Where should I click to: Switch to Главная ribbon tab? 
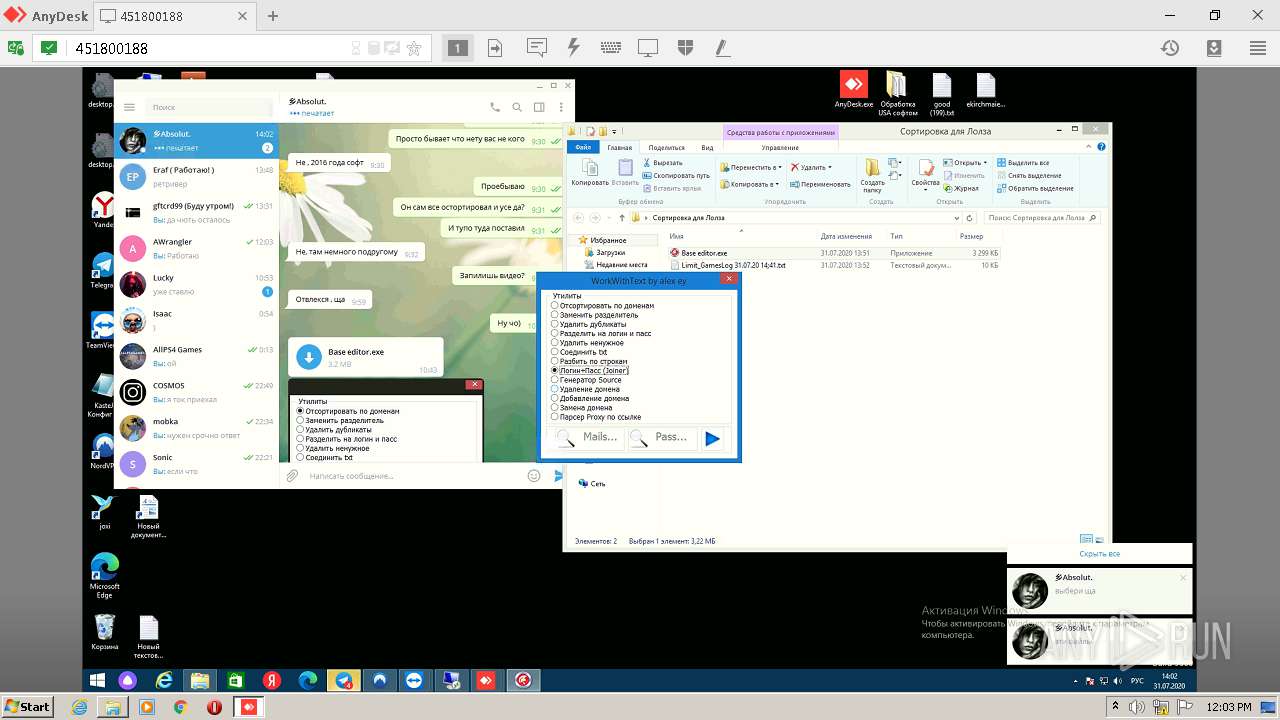(620, 147)
